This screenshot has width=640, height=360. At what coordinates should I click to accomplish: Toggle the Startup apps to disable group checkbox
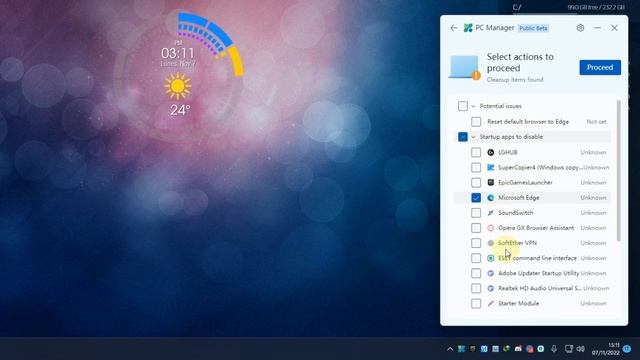(x=462, y=137)
